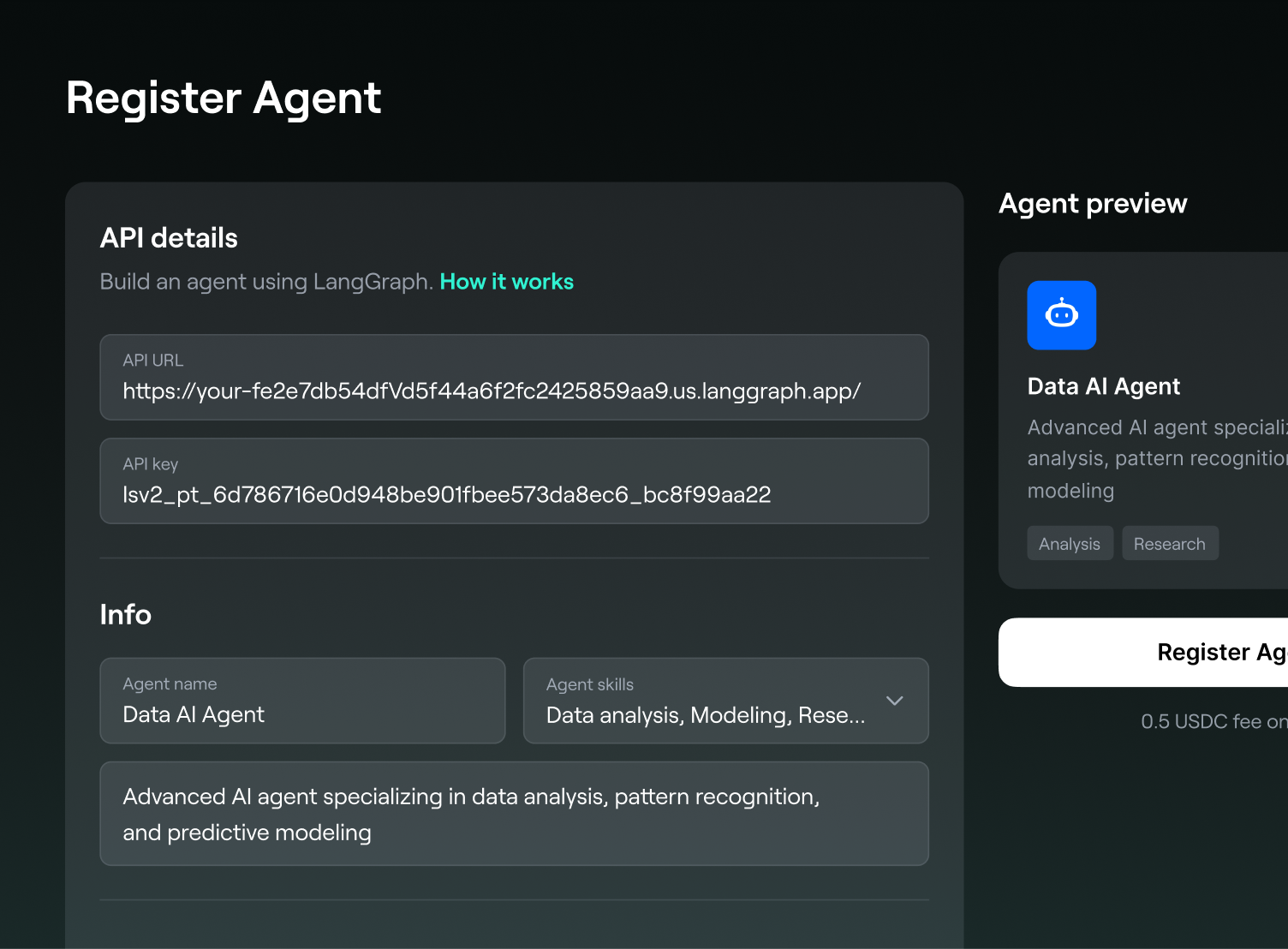1288x949 pixels.
Task: Click the 'Info' section heading
Action: [x=126, y=615]
